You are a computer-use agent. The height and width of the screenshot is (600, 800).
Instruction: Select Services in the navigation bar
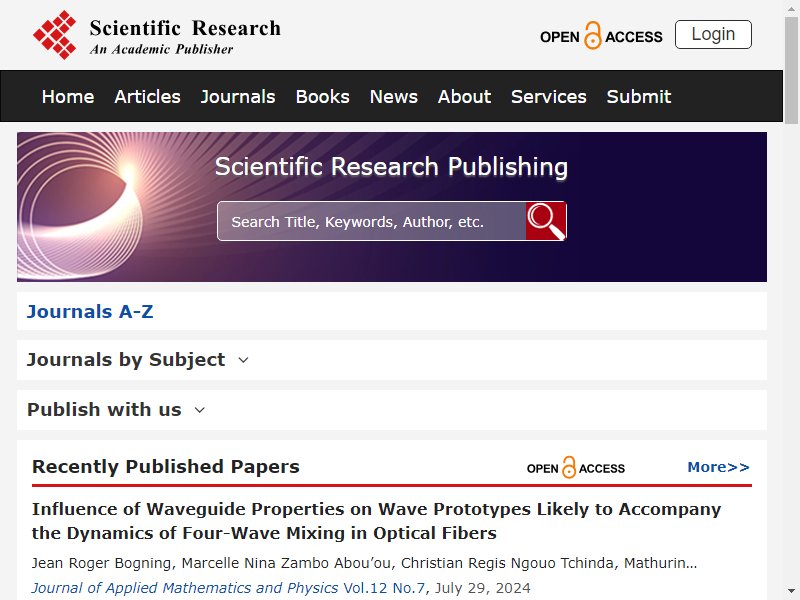[548, 96]
